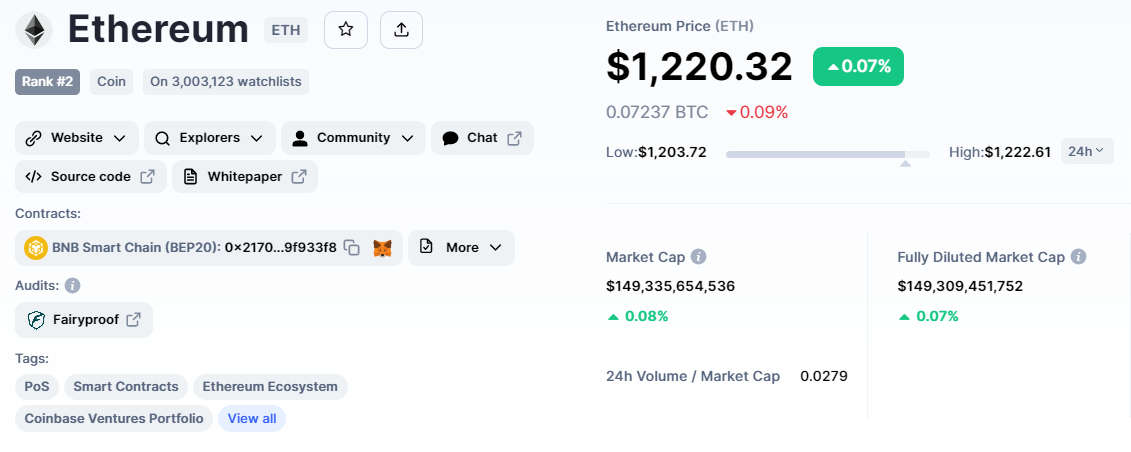Open the Whitepaper link
Screen dimensions: 1131x452
coord(245,177)
